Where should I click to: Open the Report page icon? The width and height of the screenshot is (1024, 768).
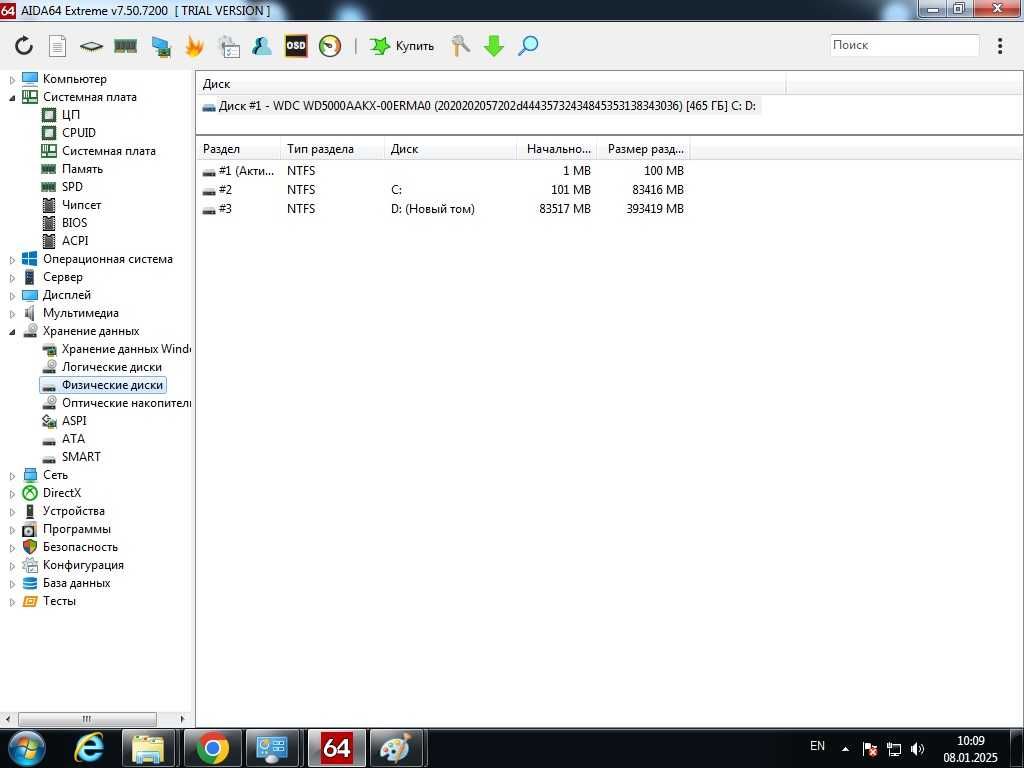click(x=57, y=46)
